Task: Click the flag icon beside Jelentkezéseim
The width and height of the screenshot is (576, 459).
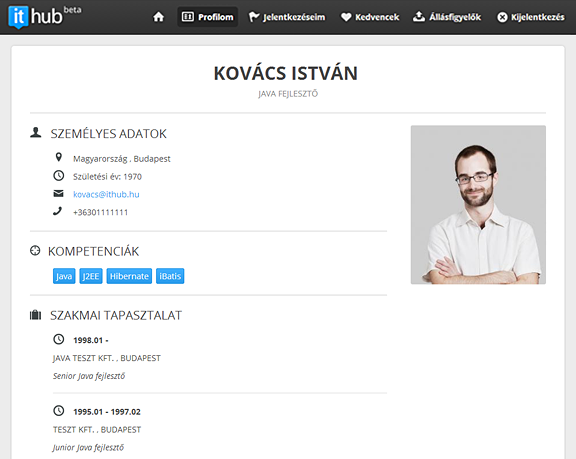Action: (254, 17)
